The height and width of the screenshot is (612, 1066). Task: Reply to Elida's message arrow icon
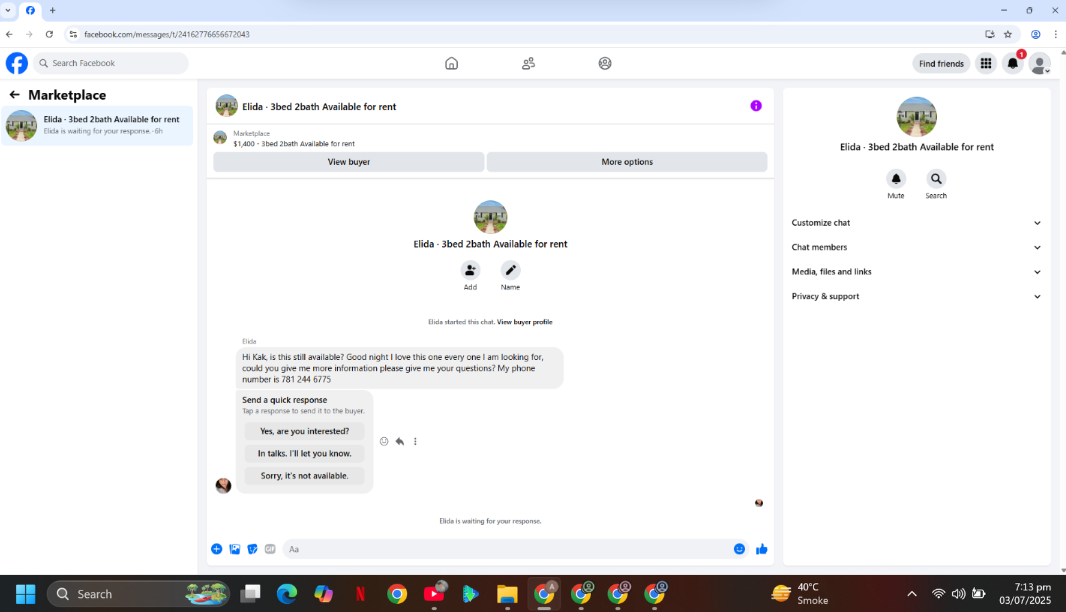(x=400, y=441)
